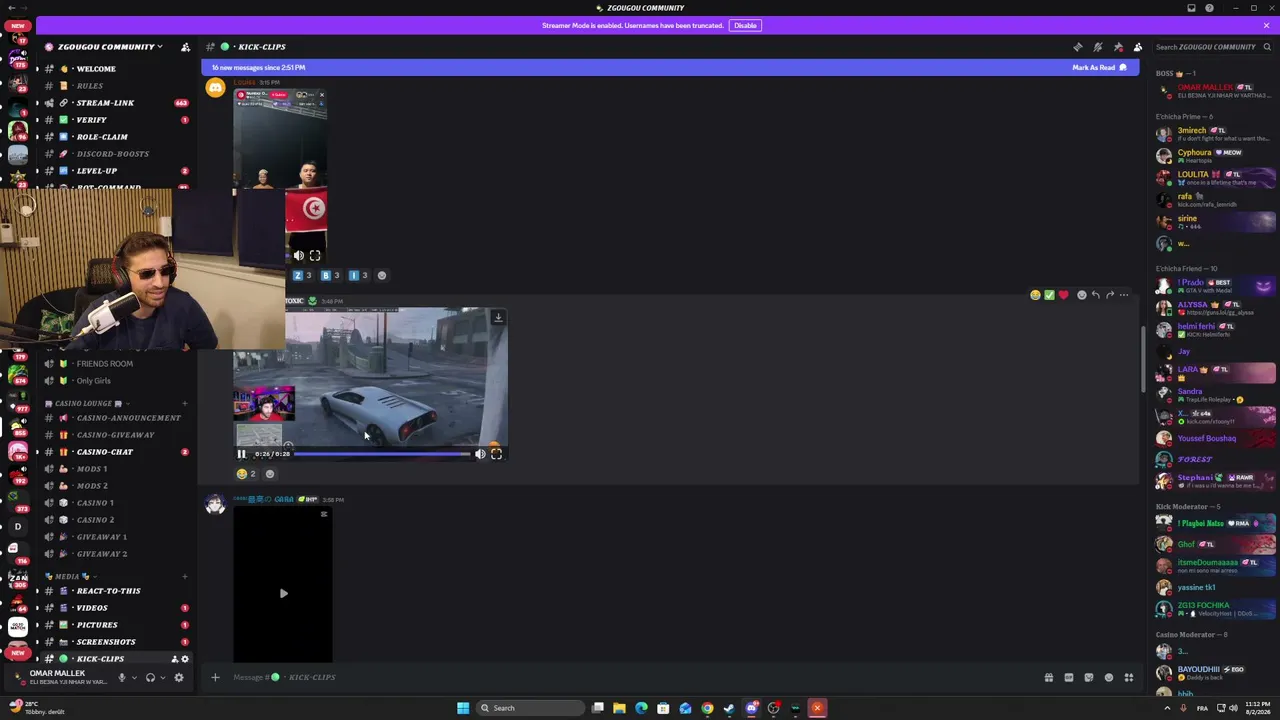Disable Streamer Mode

pos(745,25)
